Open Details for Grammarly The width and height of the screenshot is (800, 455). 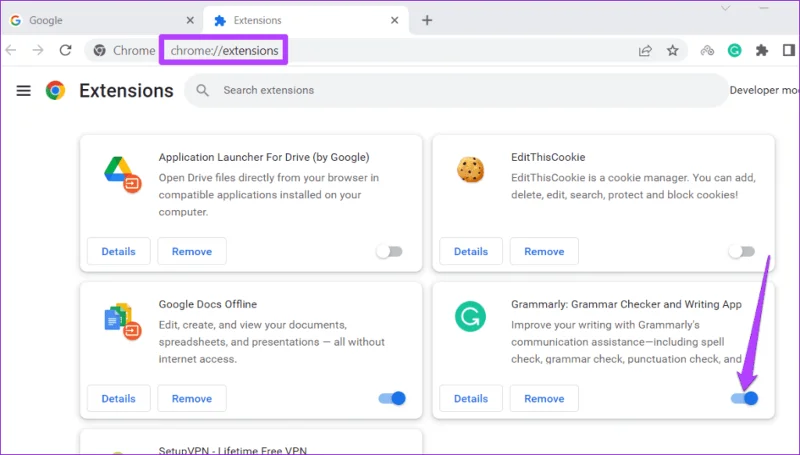471,398
